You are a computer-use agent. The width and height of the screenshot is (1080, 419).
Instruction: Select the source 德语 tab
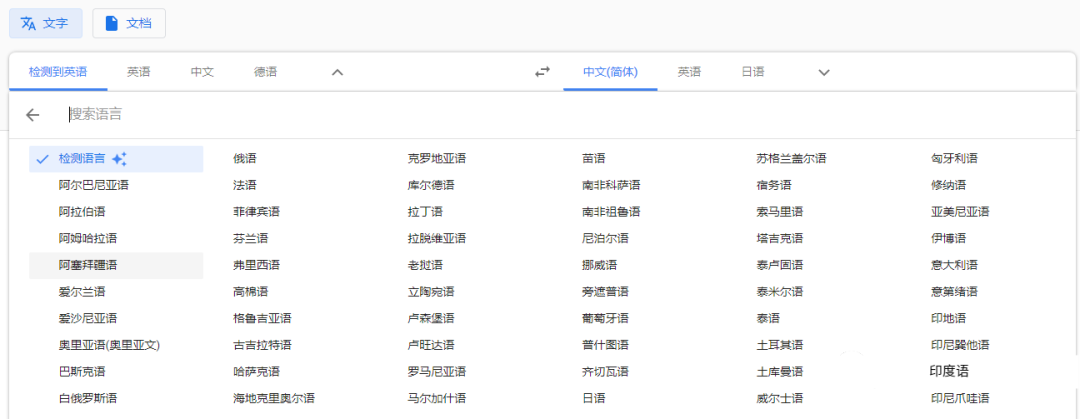pos(265,72)
